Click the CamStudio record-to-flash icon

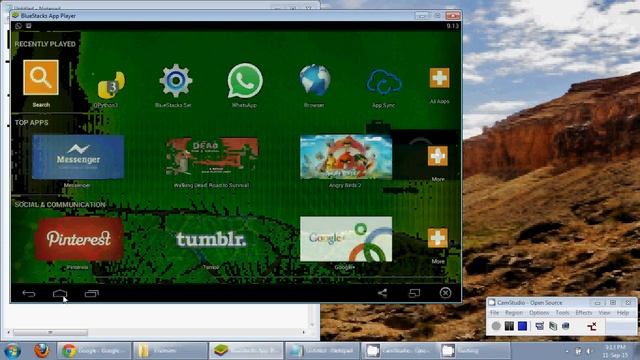click(566, 326)
